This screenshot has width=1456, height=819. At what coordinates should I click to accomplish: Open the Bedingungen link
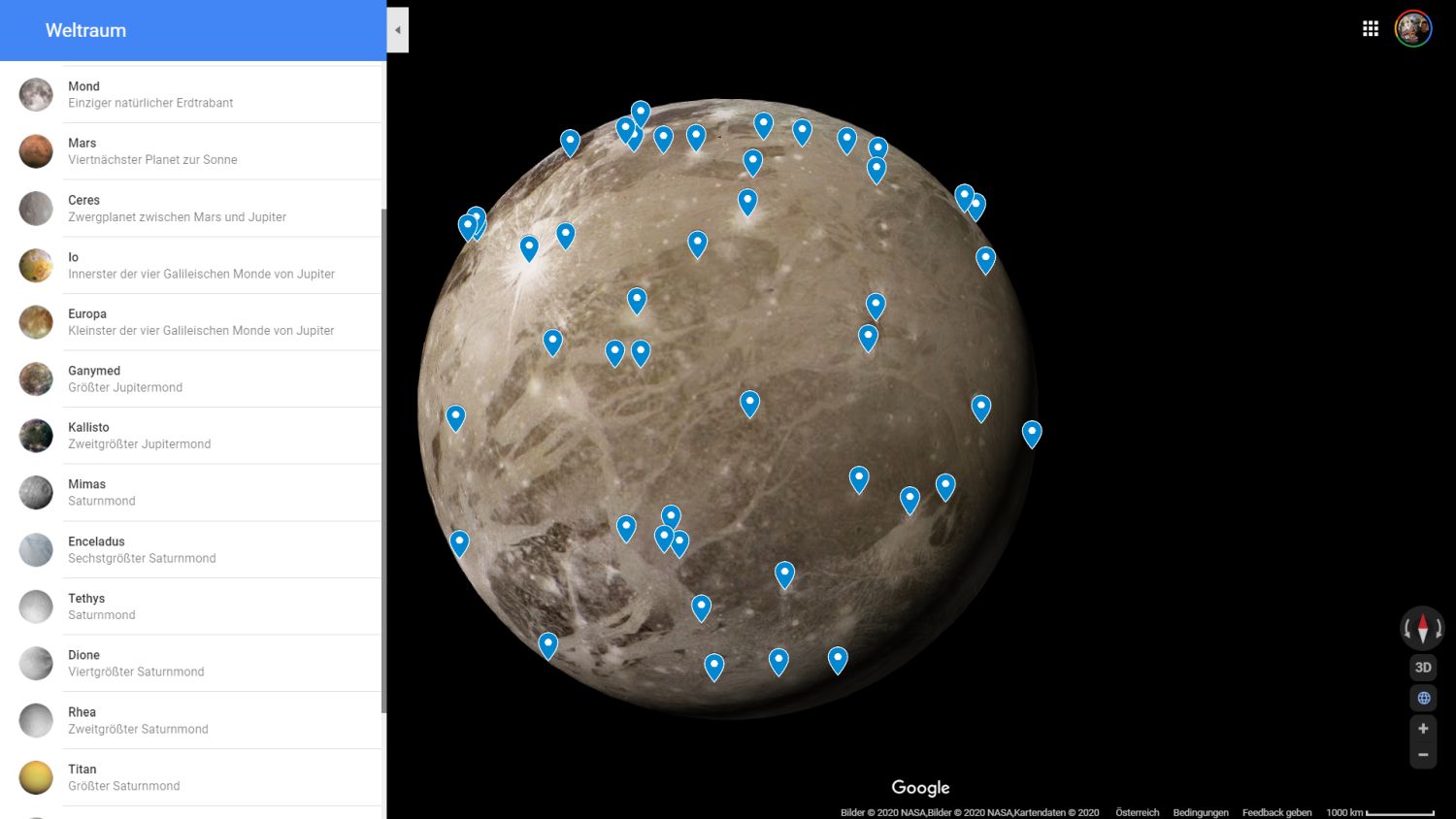1200,812
